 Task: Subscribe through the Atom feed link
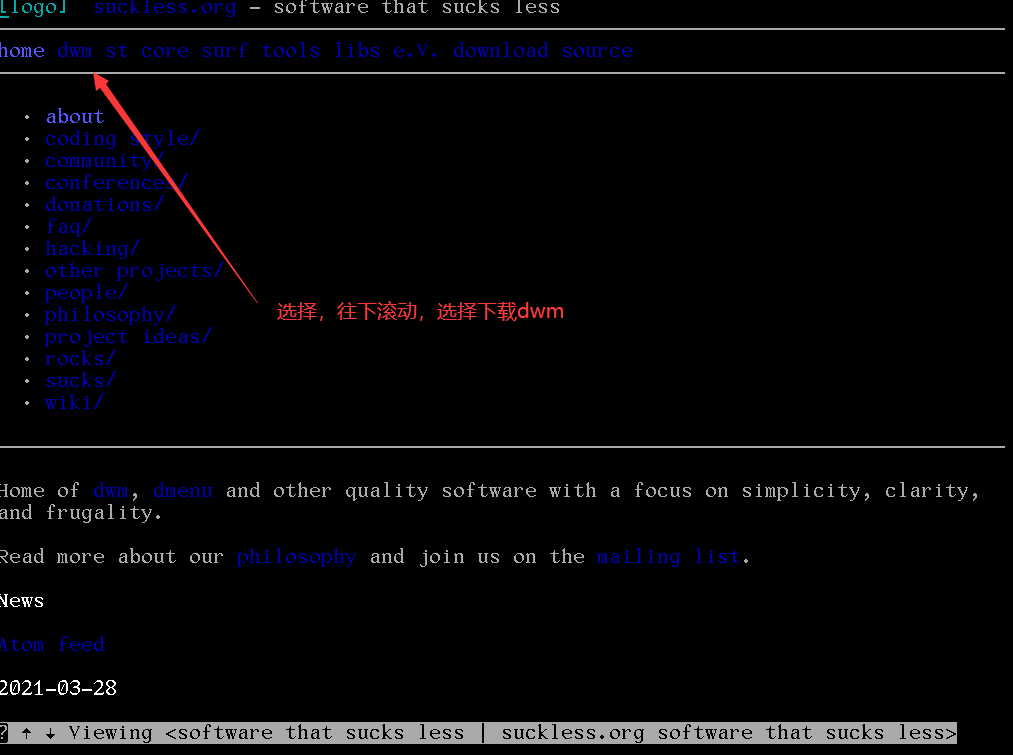click(x=53, y=644)
